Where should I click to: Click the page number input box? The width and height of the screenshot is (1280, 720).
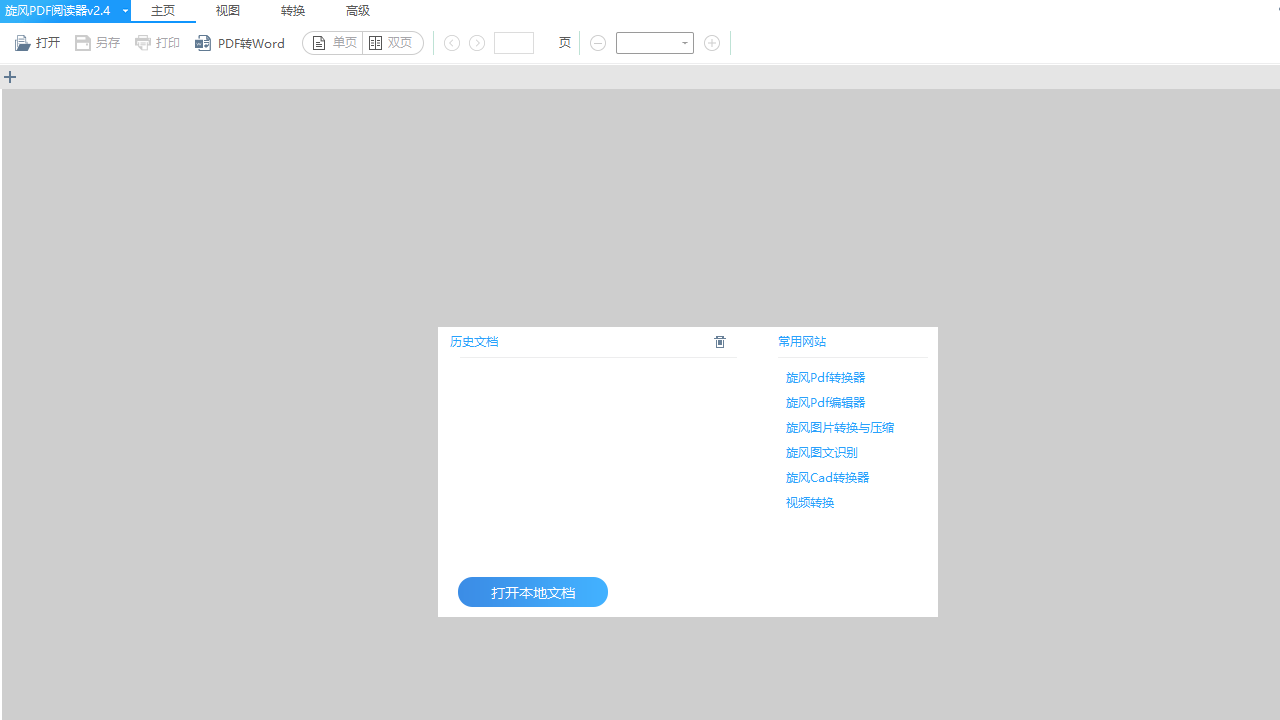point(514,43)
